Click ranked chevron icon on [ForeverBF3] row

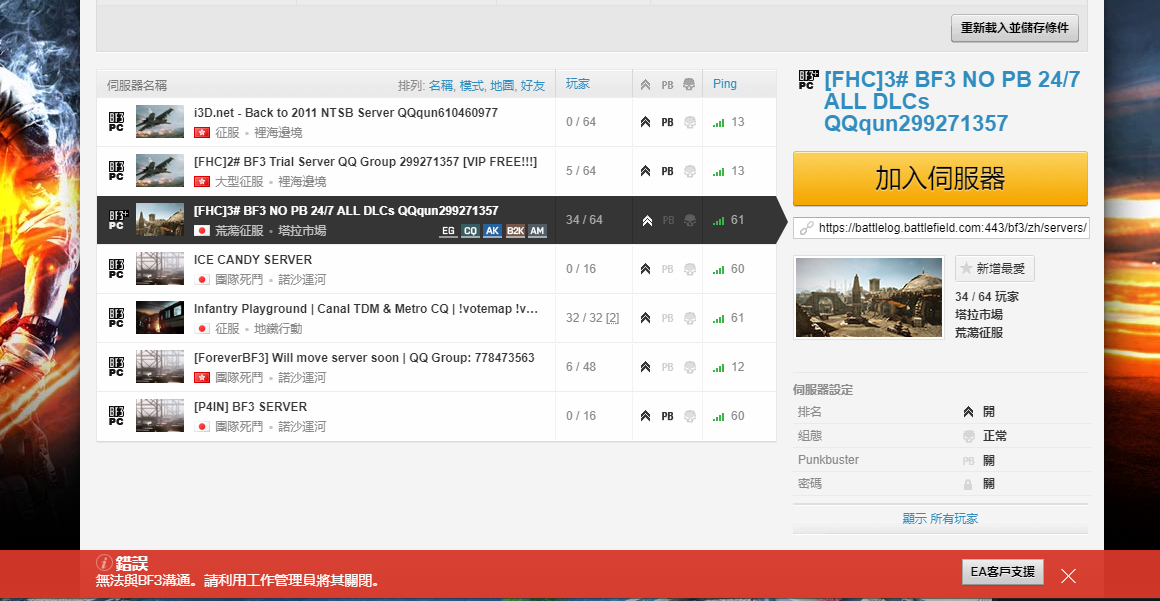[x=645, y=367]
